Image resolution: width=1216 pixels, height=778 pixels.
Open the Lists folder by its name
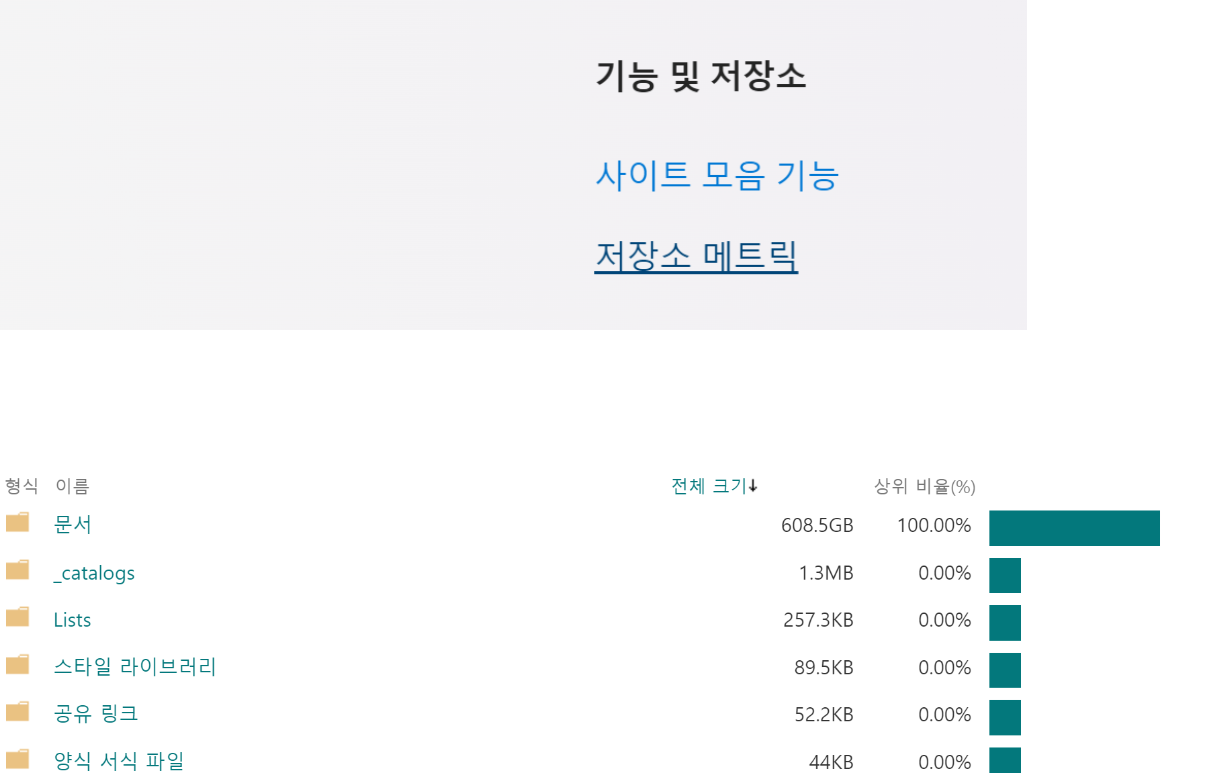point(71,619)
